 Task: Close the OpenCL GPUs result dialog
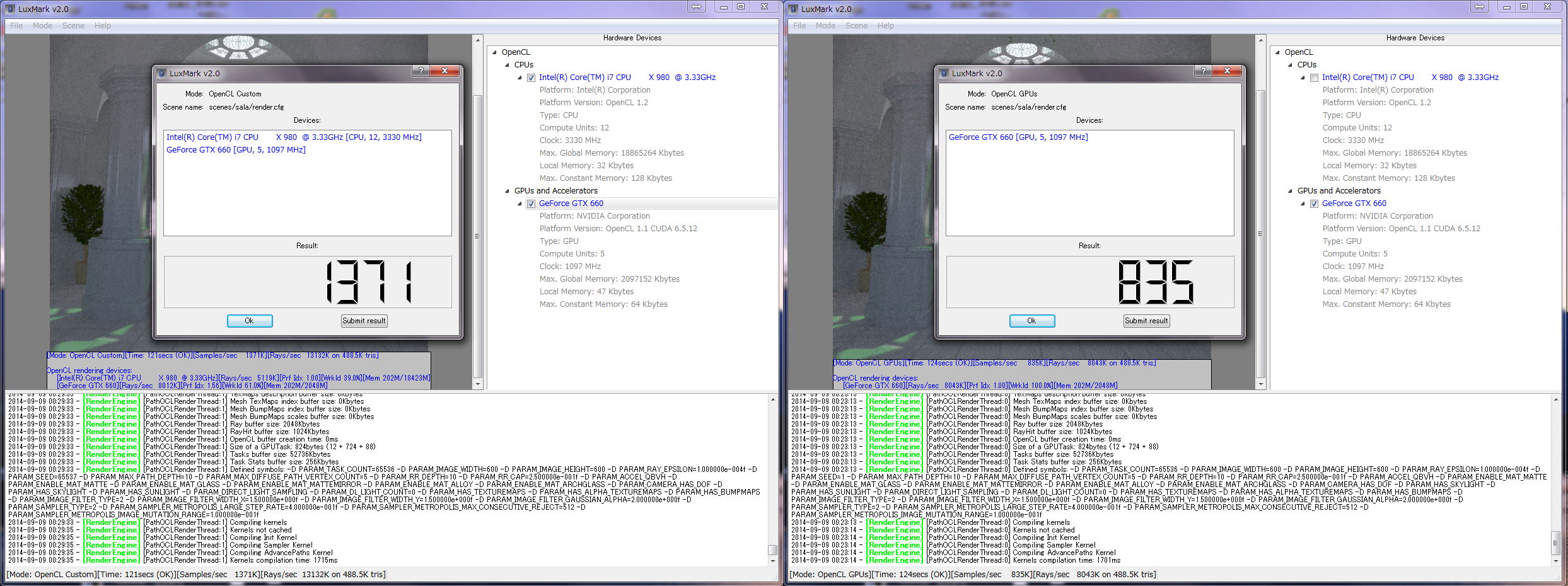point(1228,71)
